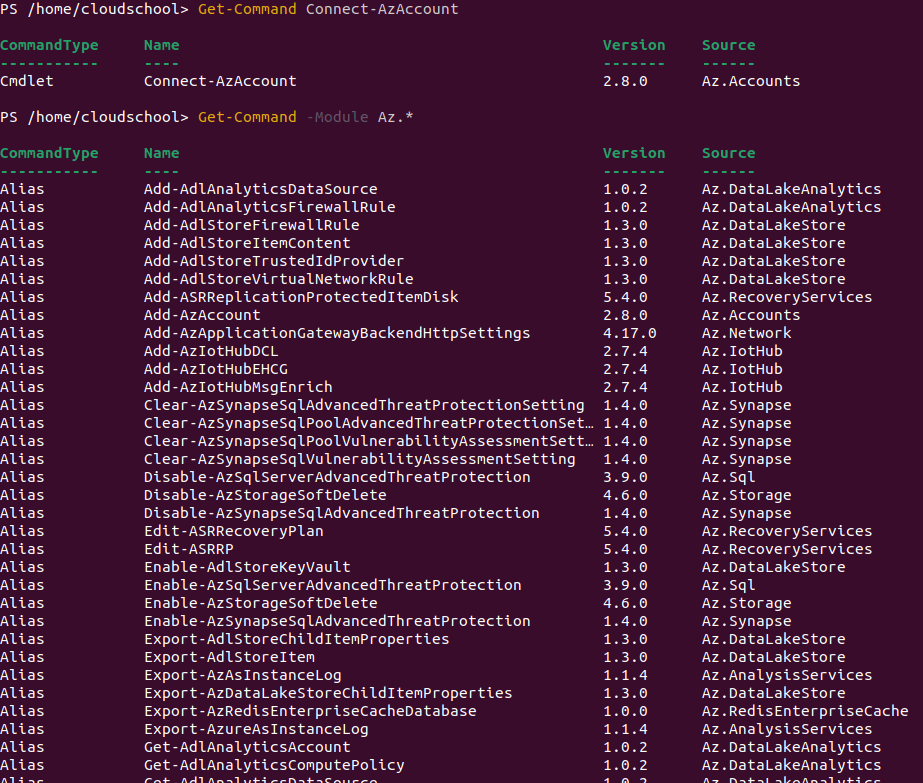
Task: Click Add-AdlStoreVirtualNetworkRule name
Action: point(279,279)
